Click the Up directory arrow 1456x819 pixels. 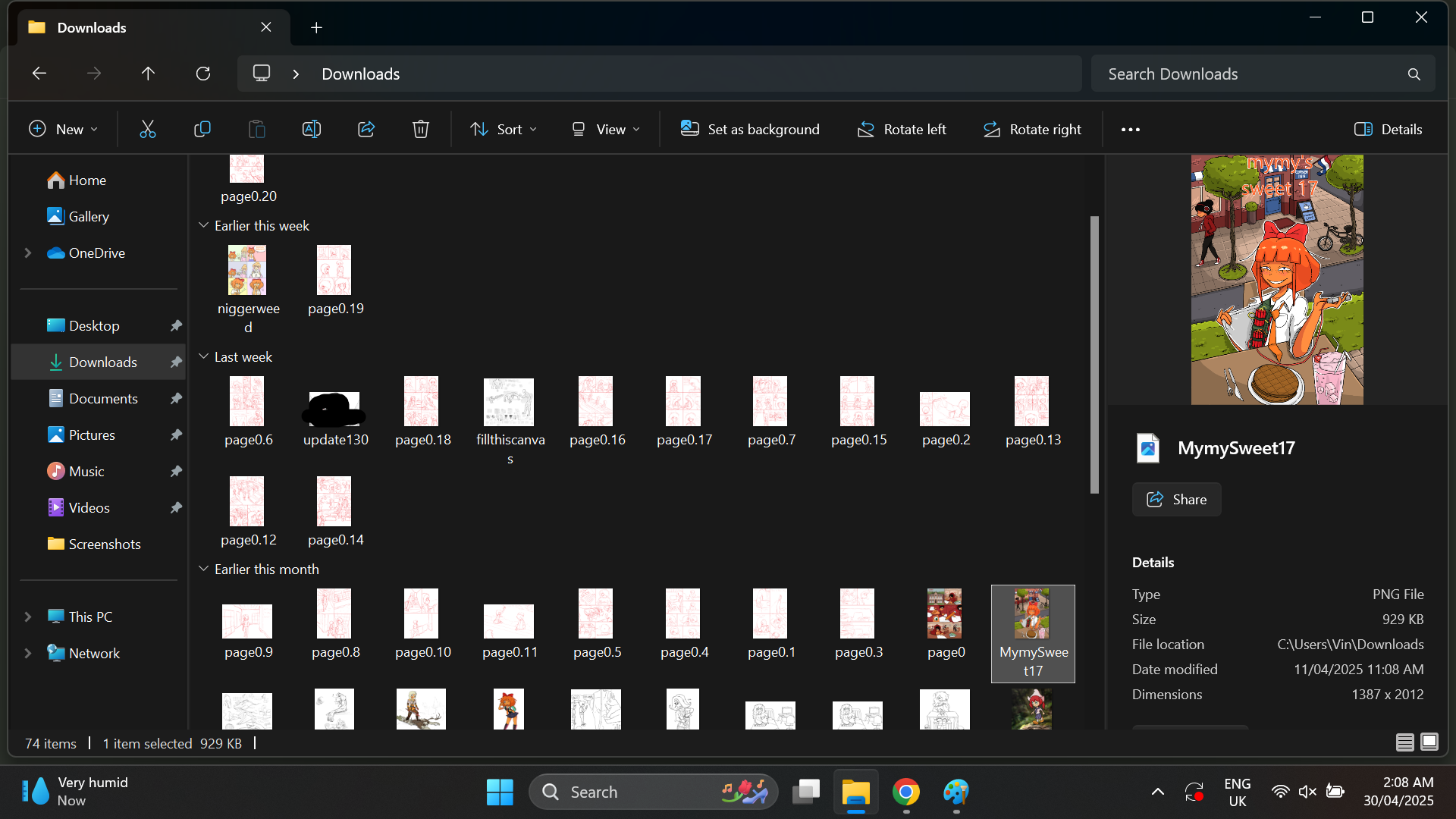[148, 74]
